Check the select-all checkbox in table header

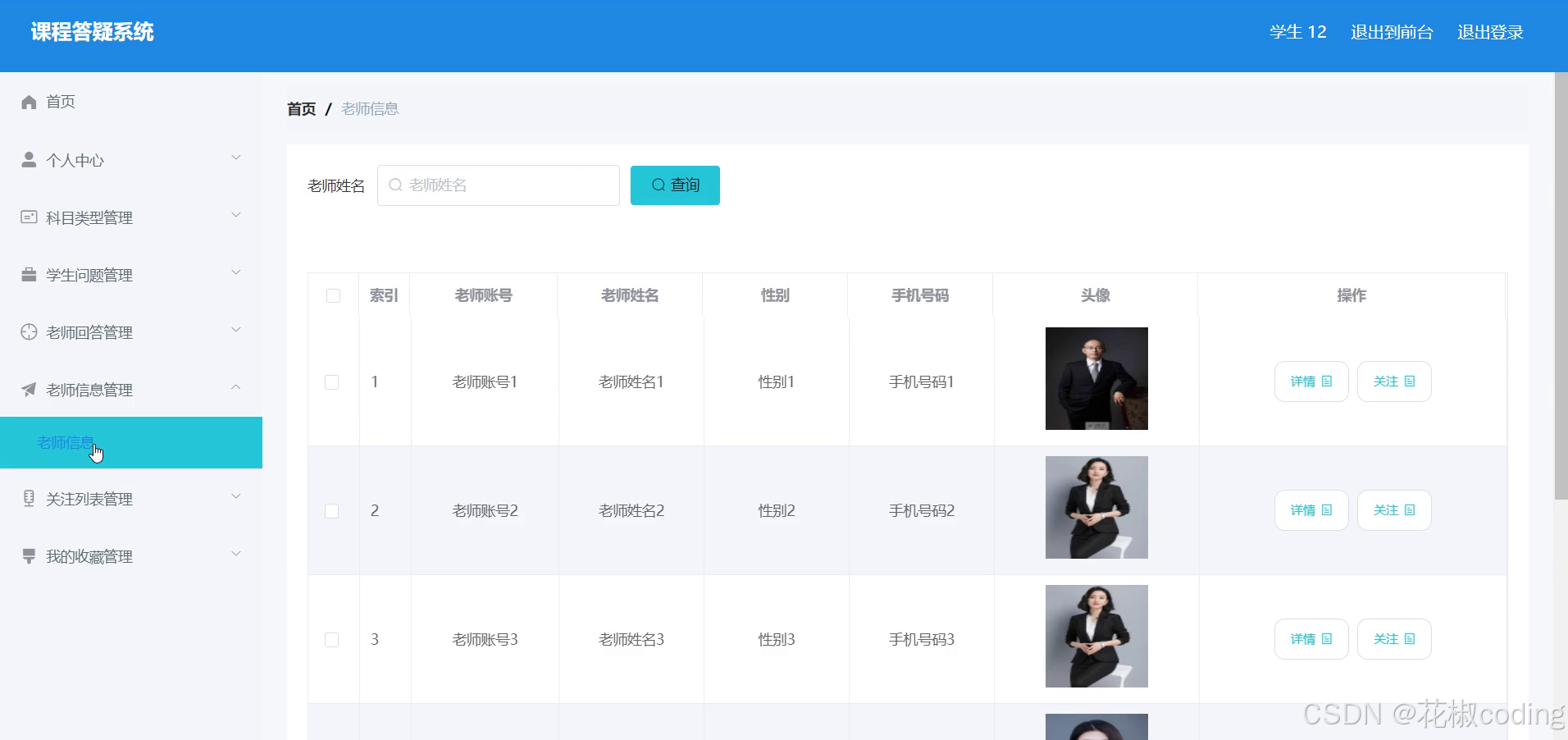(332, 295)
